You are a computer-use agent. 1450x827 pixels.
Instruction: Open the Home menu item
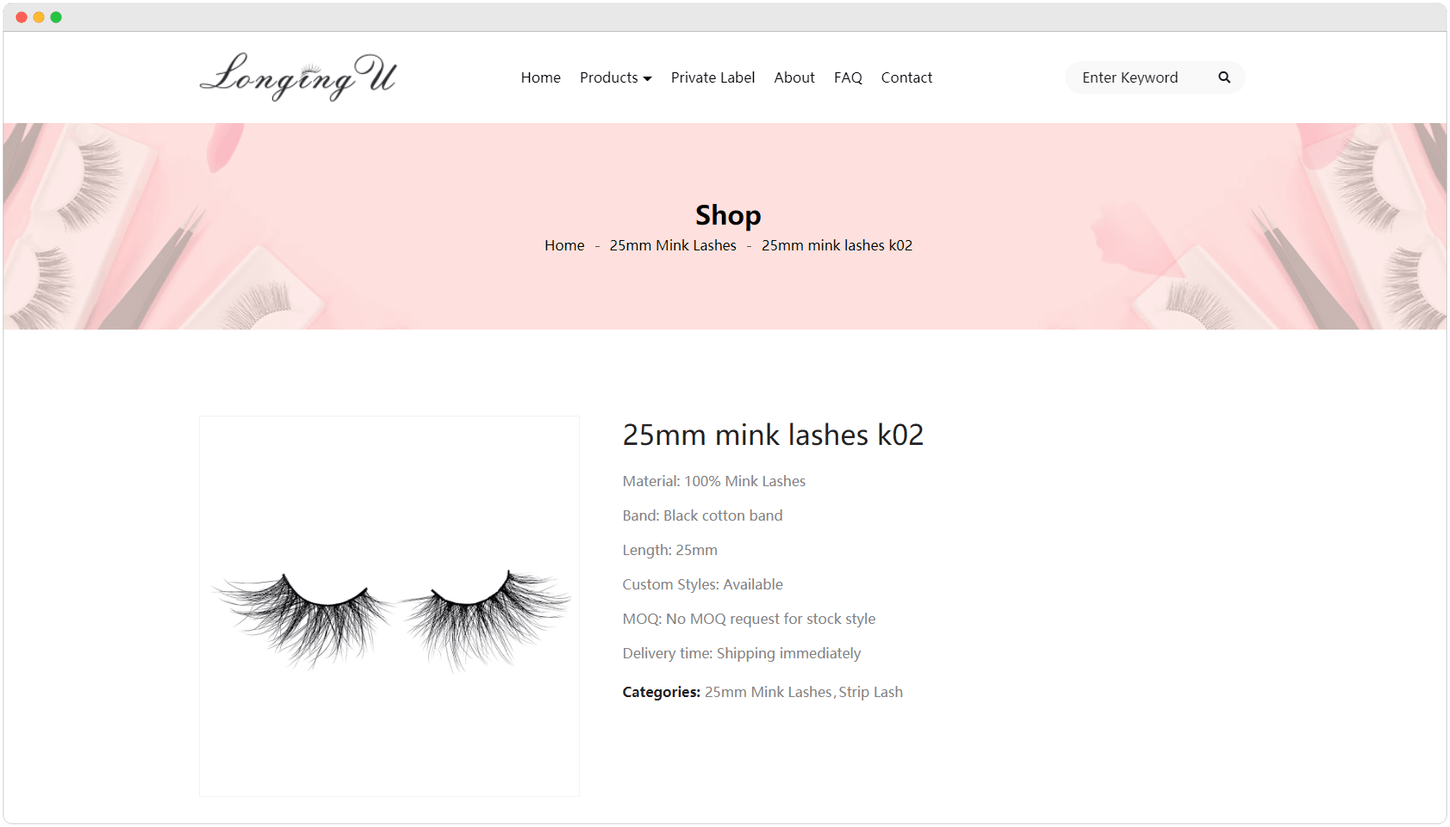pos(541,78)
